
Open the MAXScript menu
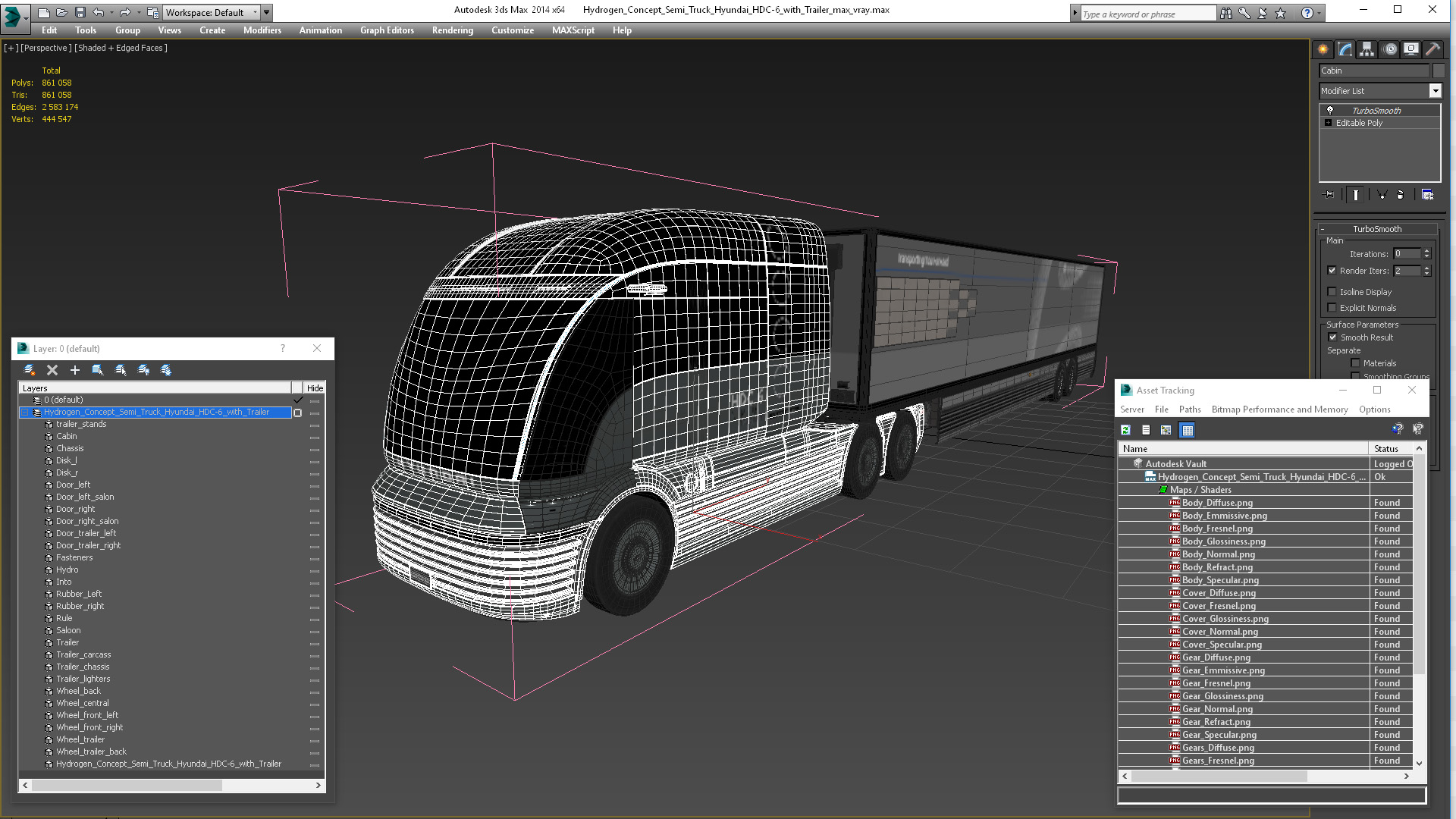573,30
